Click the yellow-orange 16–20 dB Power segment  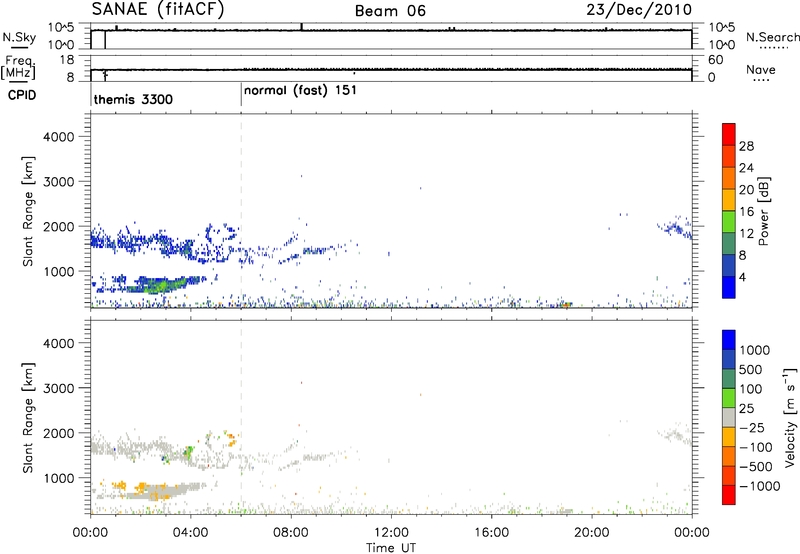729,200
